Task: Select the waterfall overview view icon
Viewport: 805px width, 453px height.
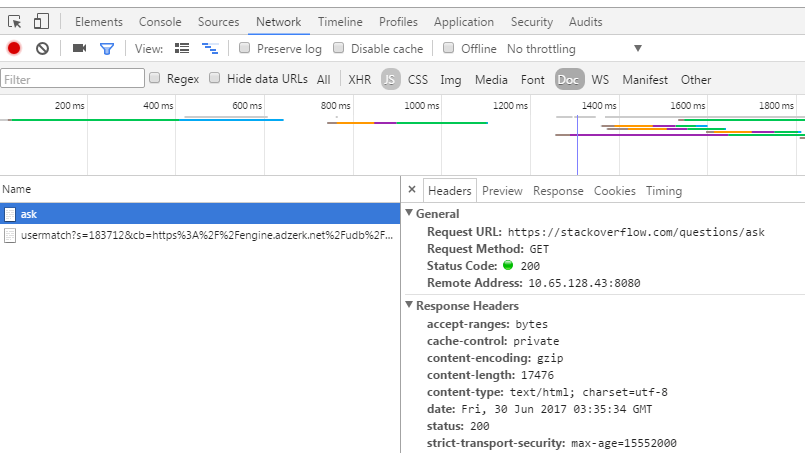Action: click(x=210, y=48)
